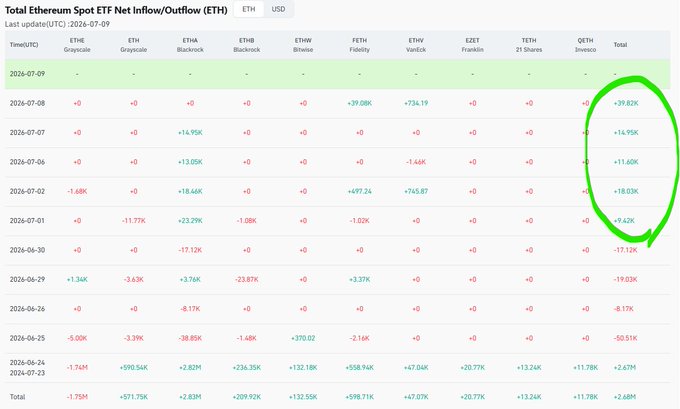Image resolution: width=680 pixels, height=409 pixels.
Task: Select the ETHB Blackrock column header
Action: pyautogui.click(x=247, y=45)
